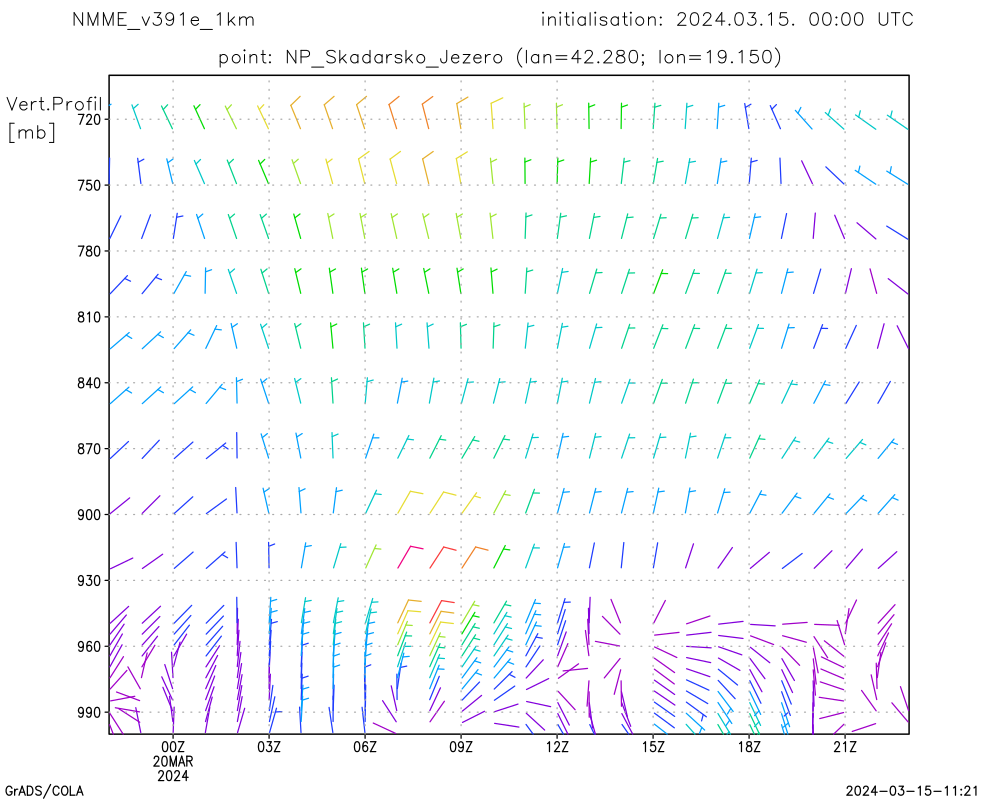This screenshot has width=1000, height=800.
Task: Click the 15Z time axis label
Action: (x=653, y=747)
